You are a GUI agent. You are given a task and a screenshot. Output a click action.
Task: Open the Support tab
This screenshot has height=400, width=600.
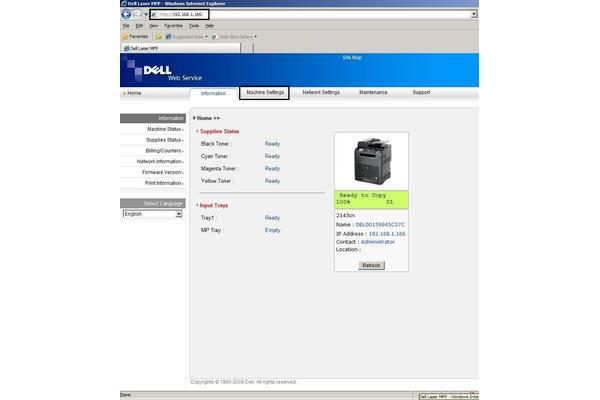(x=421, y=92)
